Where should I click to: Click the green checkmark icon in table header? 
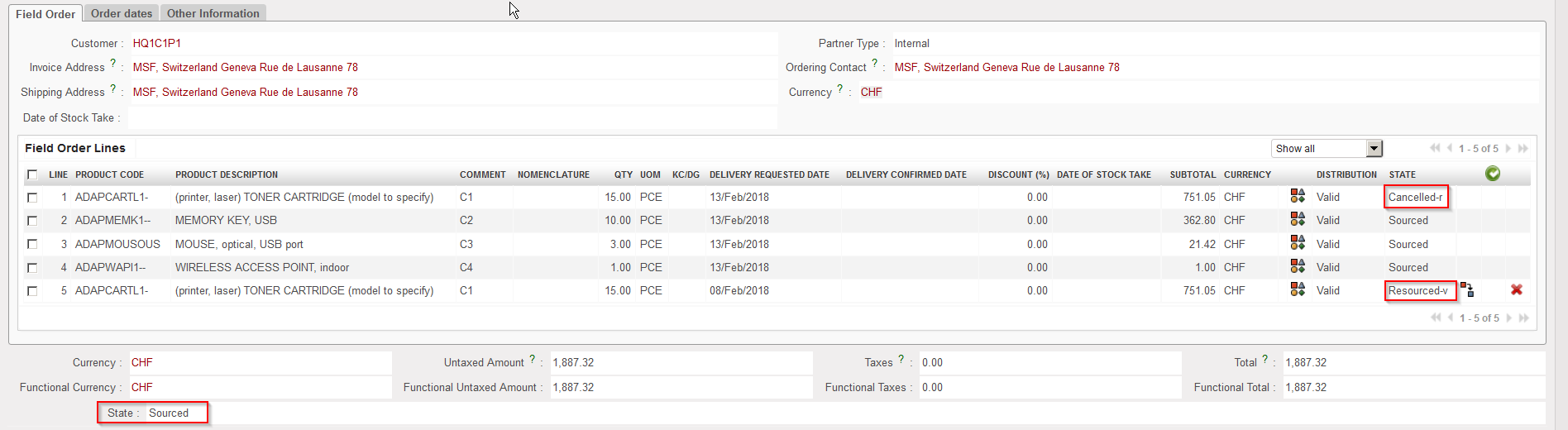(1492, 174)
